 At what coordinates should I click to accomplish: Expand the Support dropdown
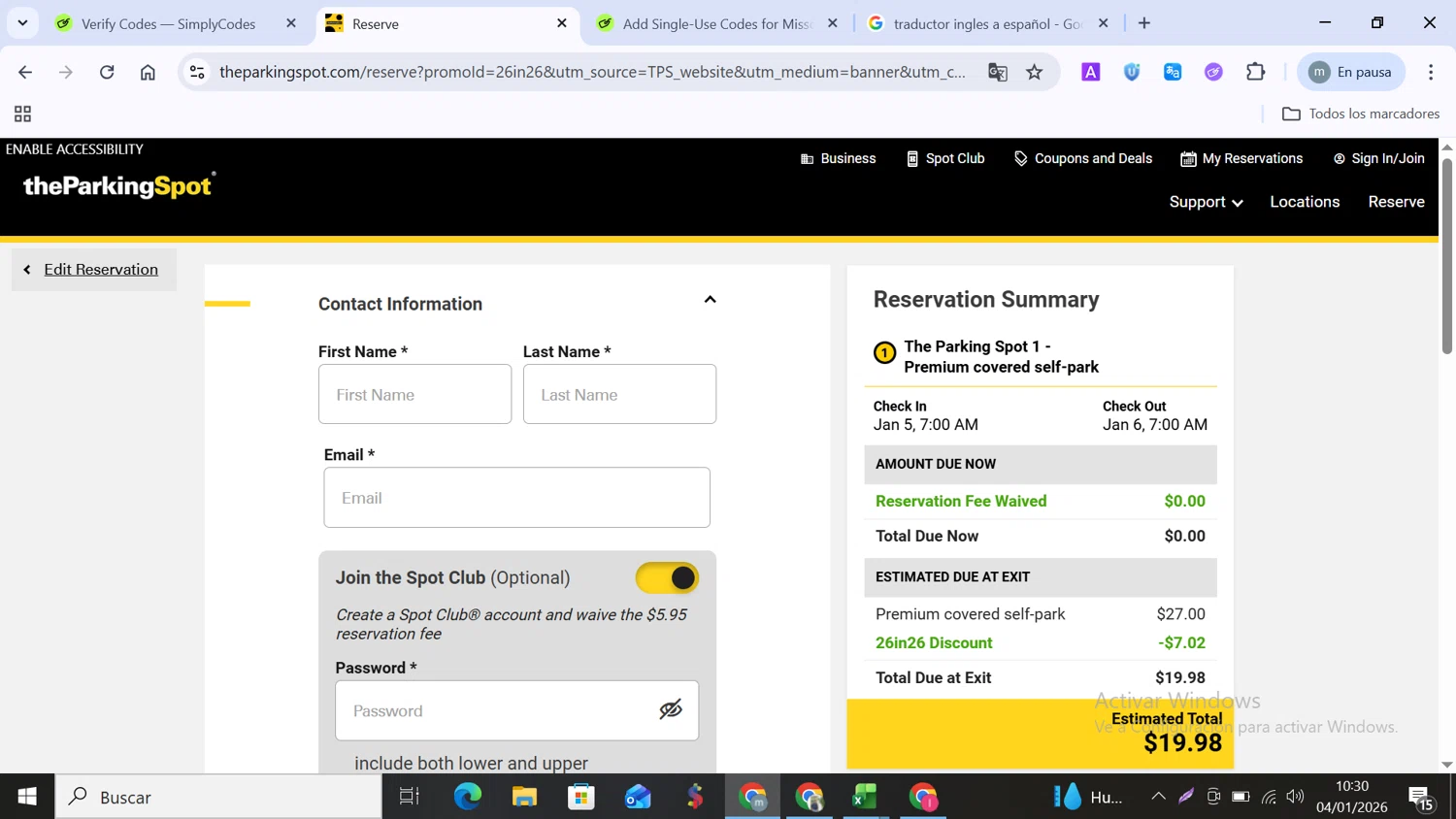(1206, 202)
